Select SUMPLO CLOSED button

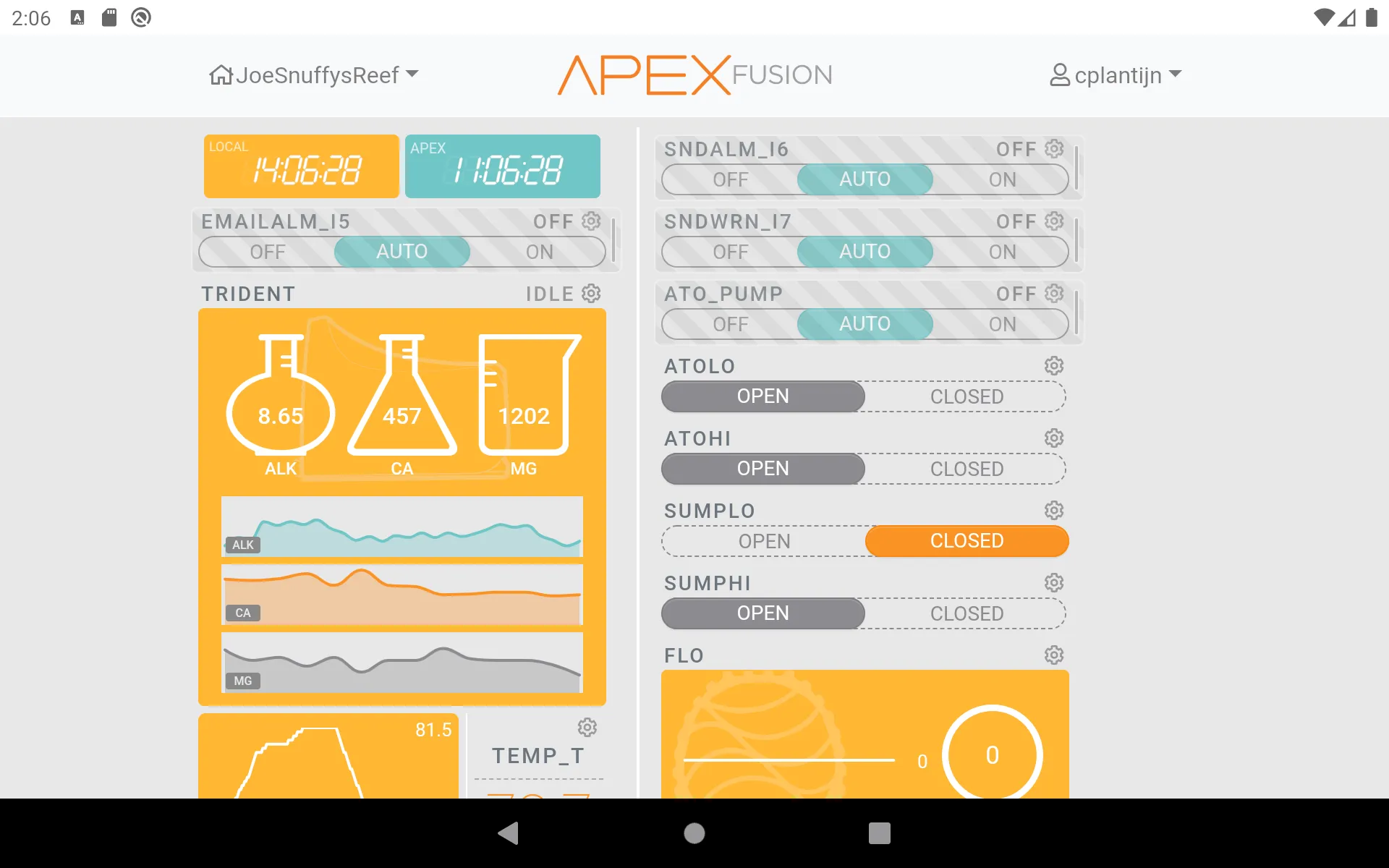967,541
